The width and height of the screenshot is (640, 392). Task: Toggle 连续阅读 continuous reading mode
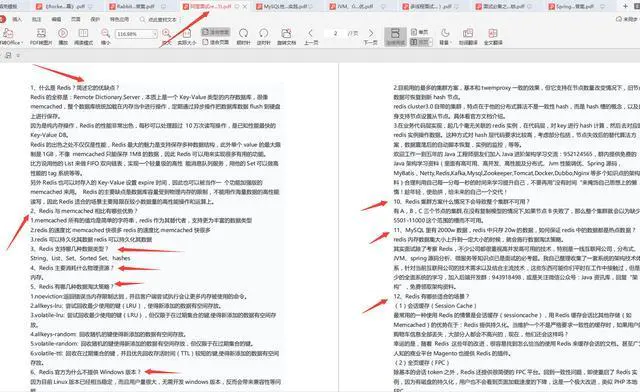click(x=395, y=37)
